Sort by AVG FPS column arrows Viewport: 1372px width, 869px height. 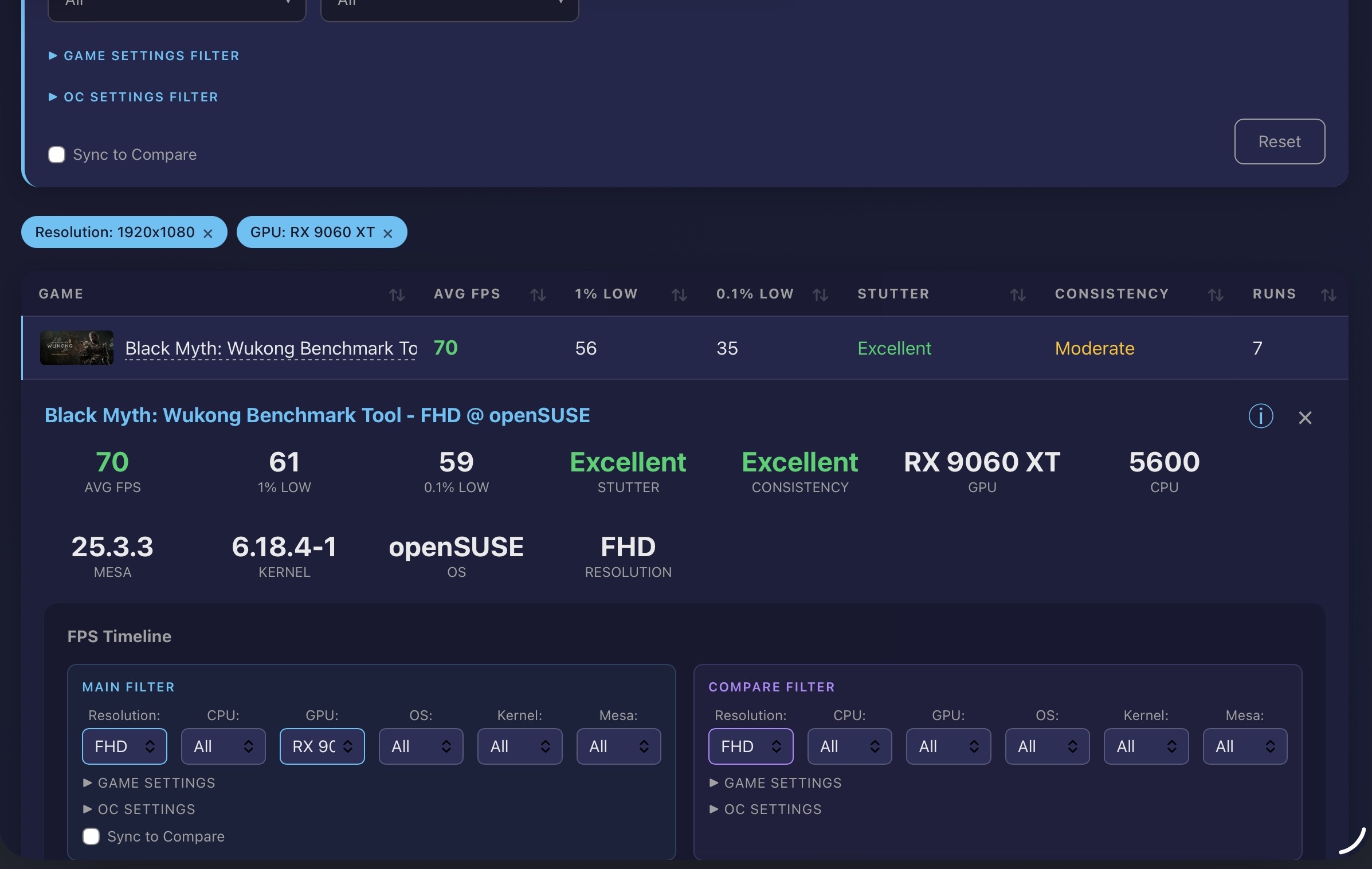[x=538, y=294]
